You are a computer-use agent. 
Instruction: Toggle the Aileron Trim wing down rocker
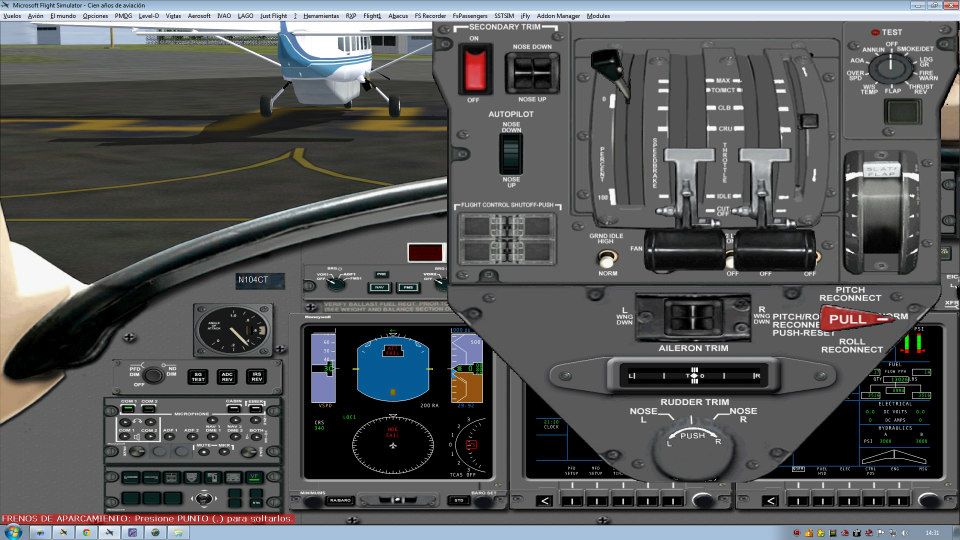692,318
